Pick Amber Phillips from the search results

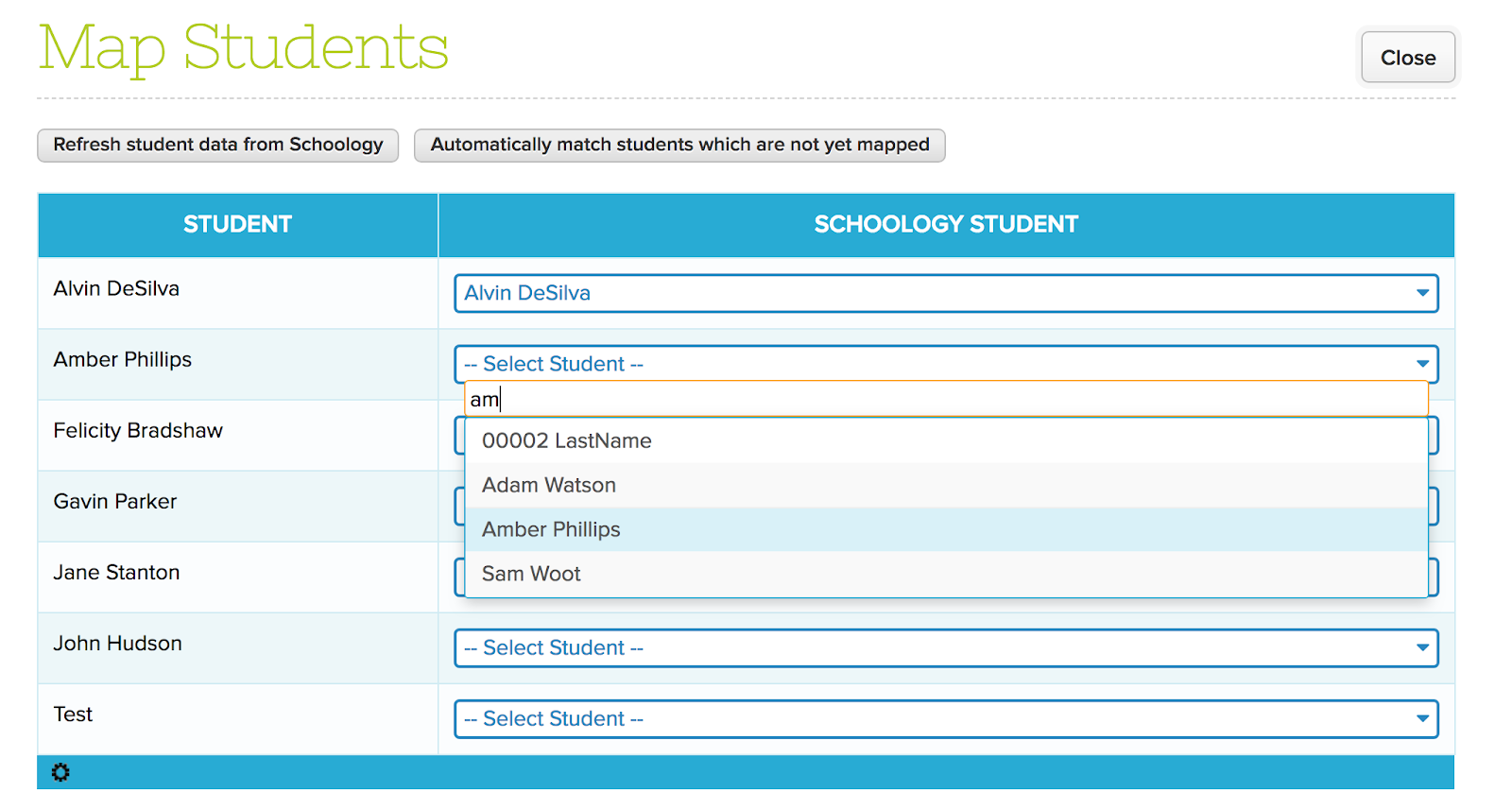click(946, 529)
